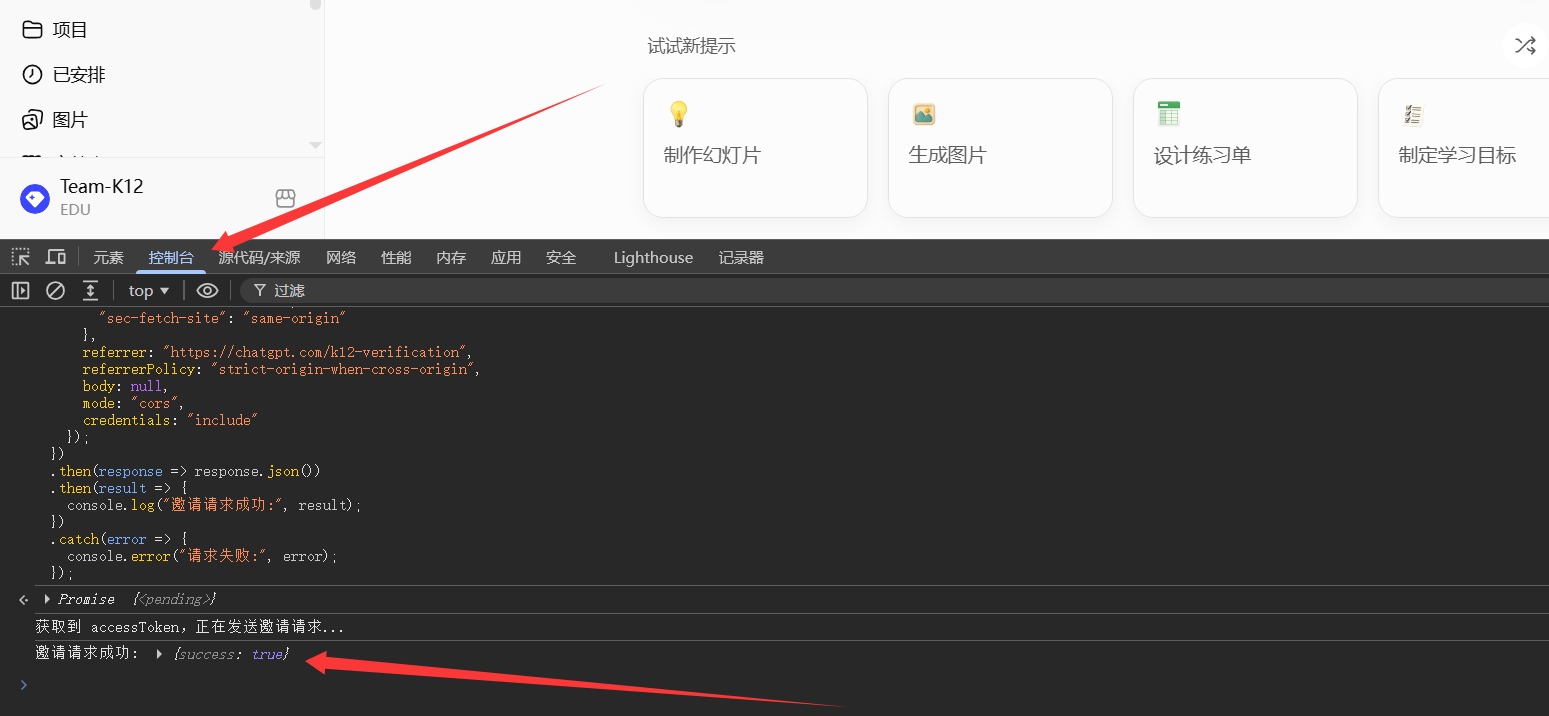Click the checklist icon on 制定学习目标
This screenshot has width=1549, height=716.
(x=1413, y=114)
